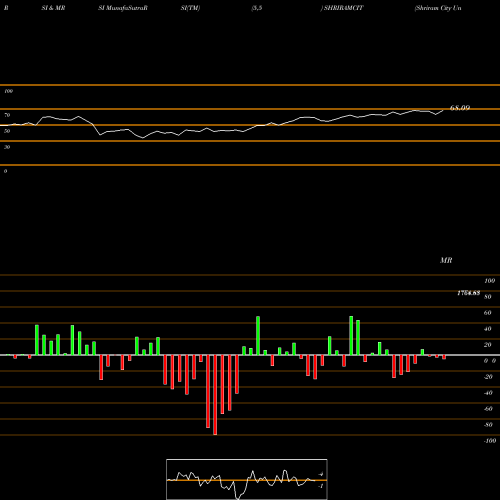The height and width of the screenshot is (500, 500).
Task: Click the -40 label on MR axis
Action: [x=488, y=393]
